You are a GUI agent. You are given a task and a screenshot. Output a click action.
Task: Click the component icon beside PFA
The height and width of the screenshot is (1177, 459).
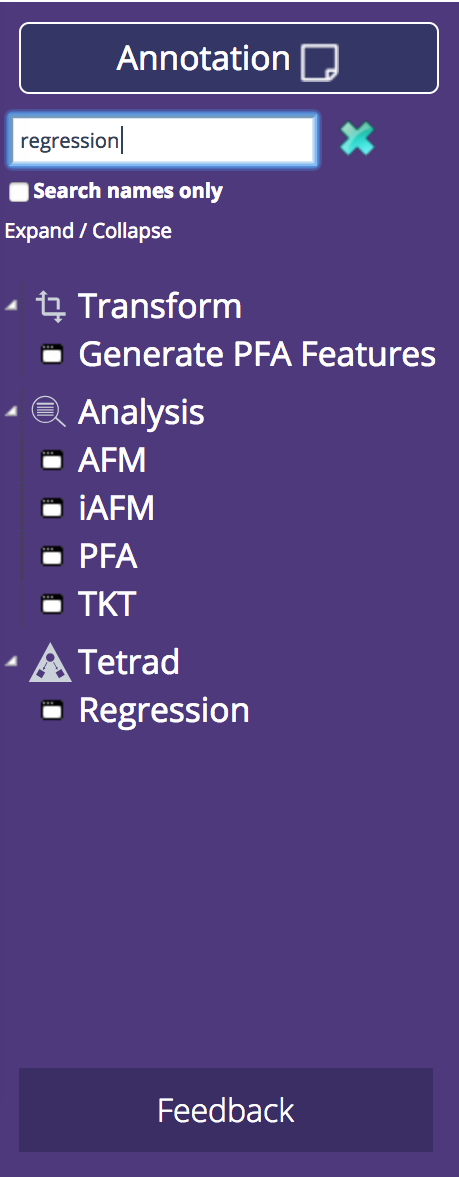52,556
